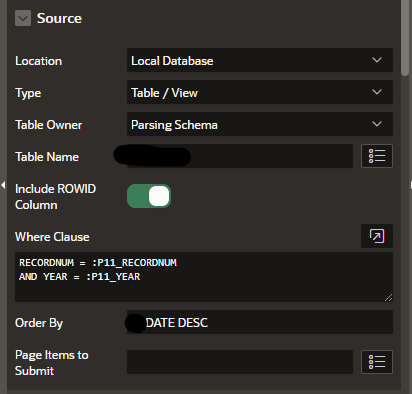The image size is (412, 394).
Task: Toggle the Include ROWID Column switch
Action: coord(149,196)
